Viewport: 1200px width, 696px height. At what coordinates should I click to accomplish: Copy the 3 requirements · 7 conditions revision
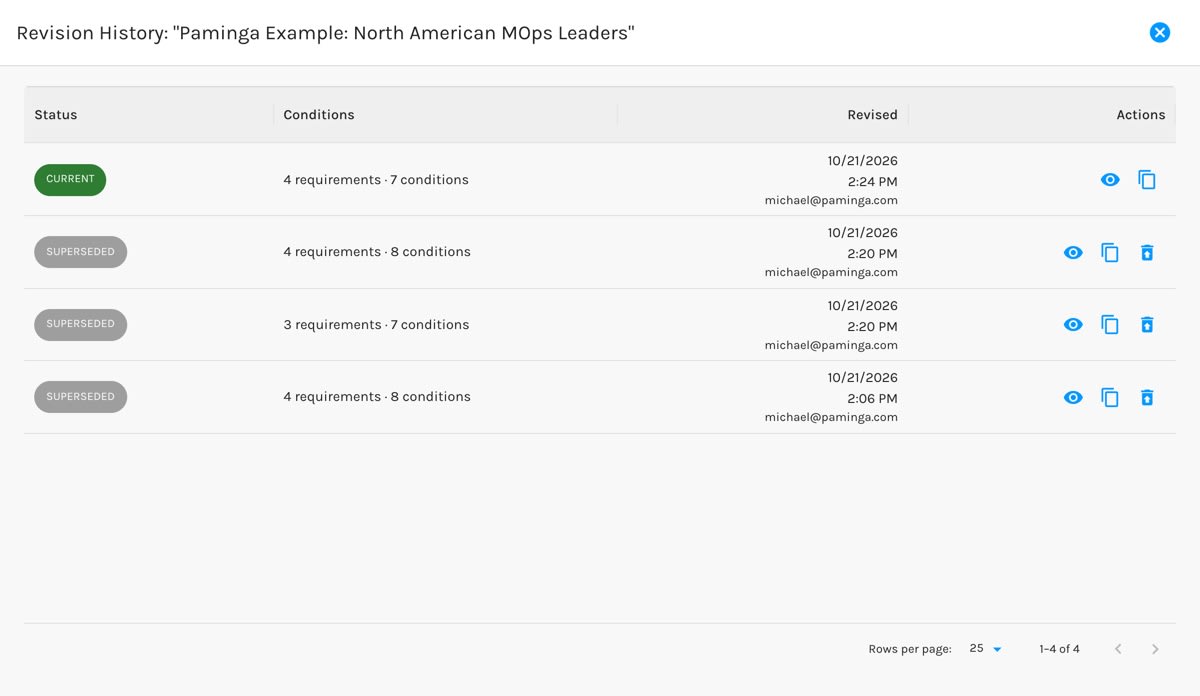click(x=1110, y=325)
